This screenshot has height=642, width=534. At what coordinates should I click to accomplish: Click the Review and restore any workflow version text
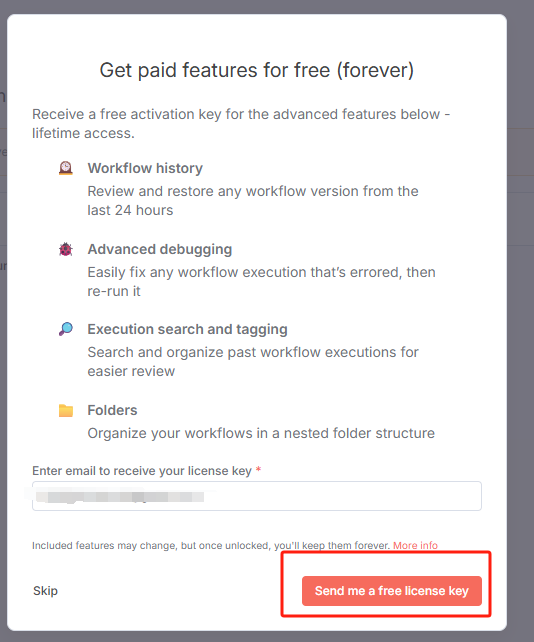[253, 201]
